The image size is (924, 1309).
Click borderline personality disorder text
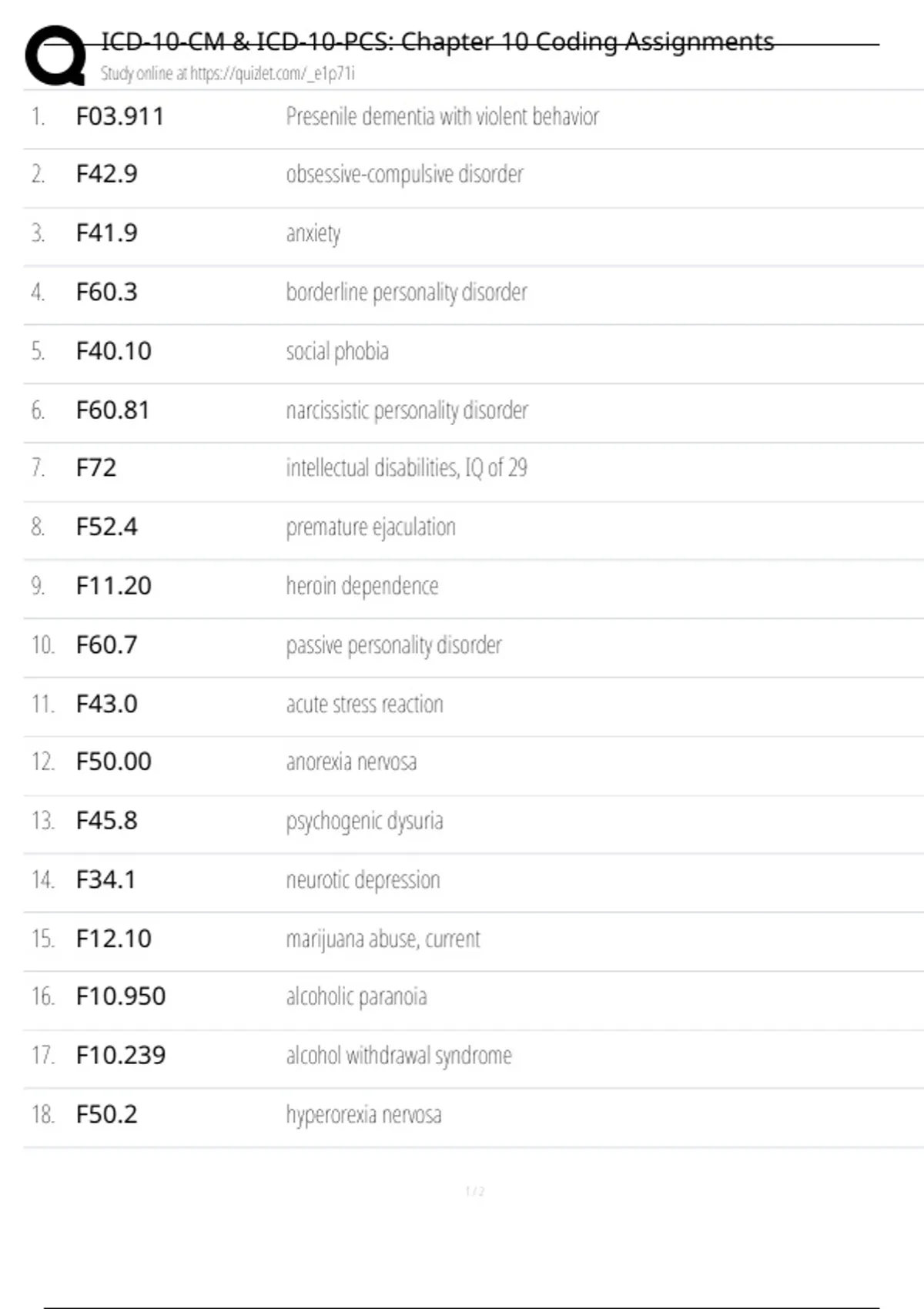point(407,293)
